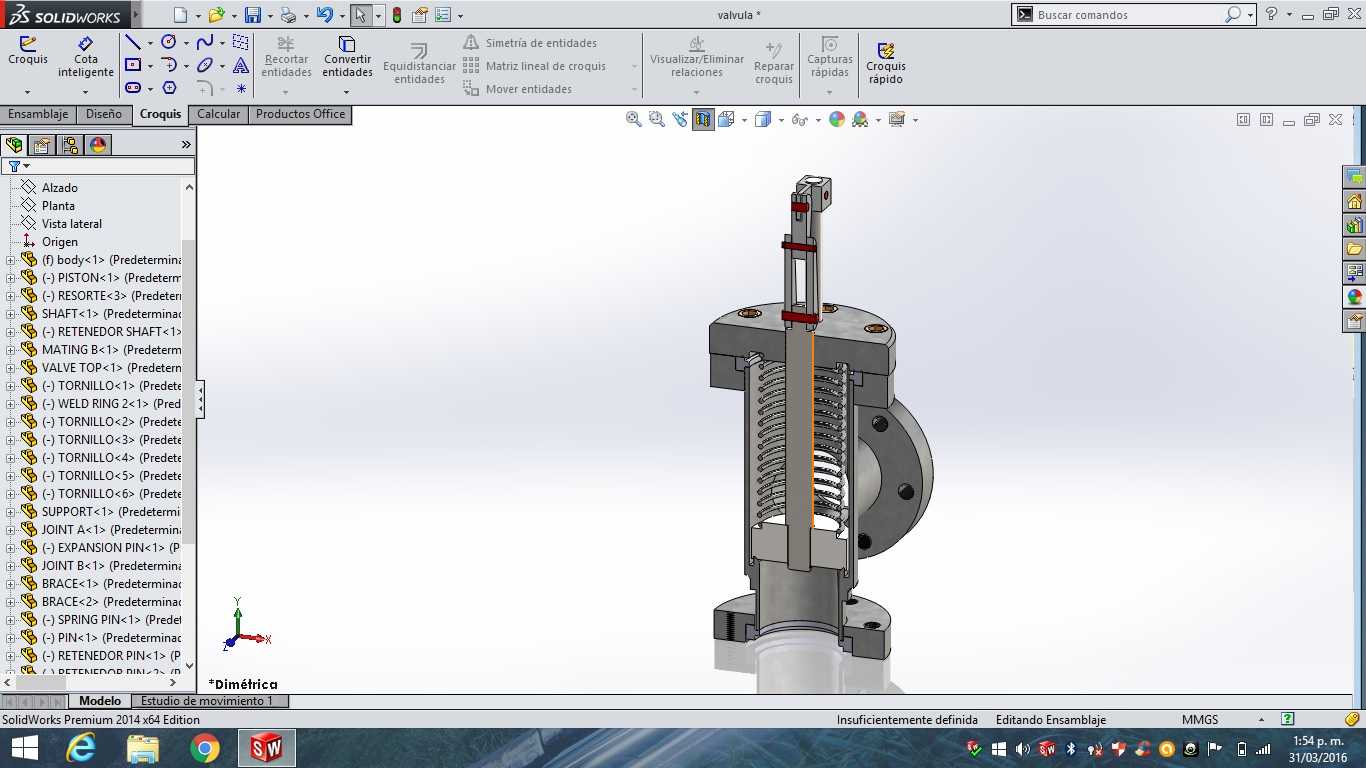Viewport: 1366px width, 768px height.
Task: Open the Convertir entidades dropdown arrow
Action: [x=347, y=91]
